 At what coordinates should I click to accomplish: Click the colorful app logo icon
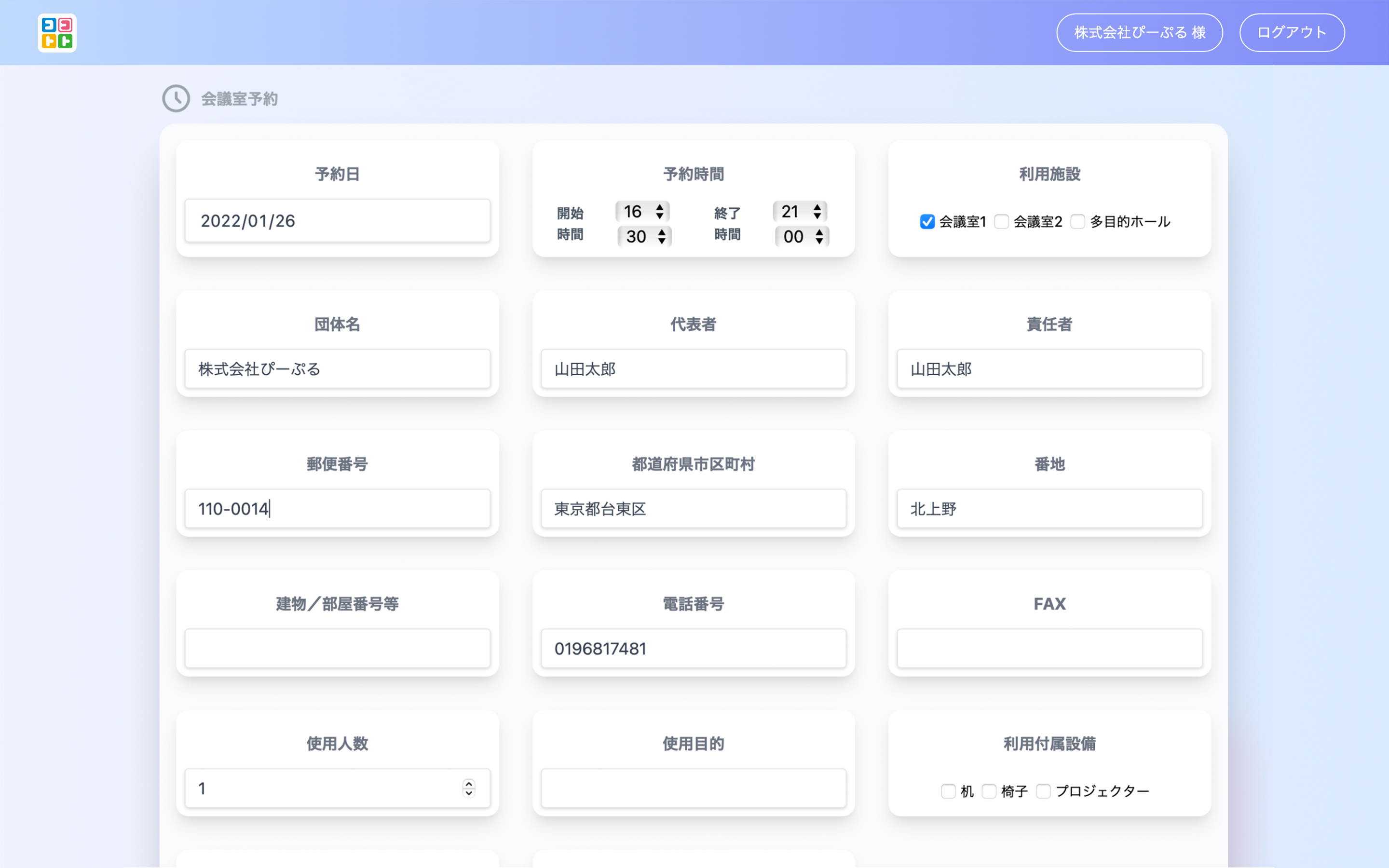coord(57,33)
